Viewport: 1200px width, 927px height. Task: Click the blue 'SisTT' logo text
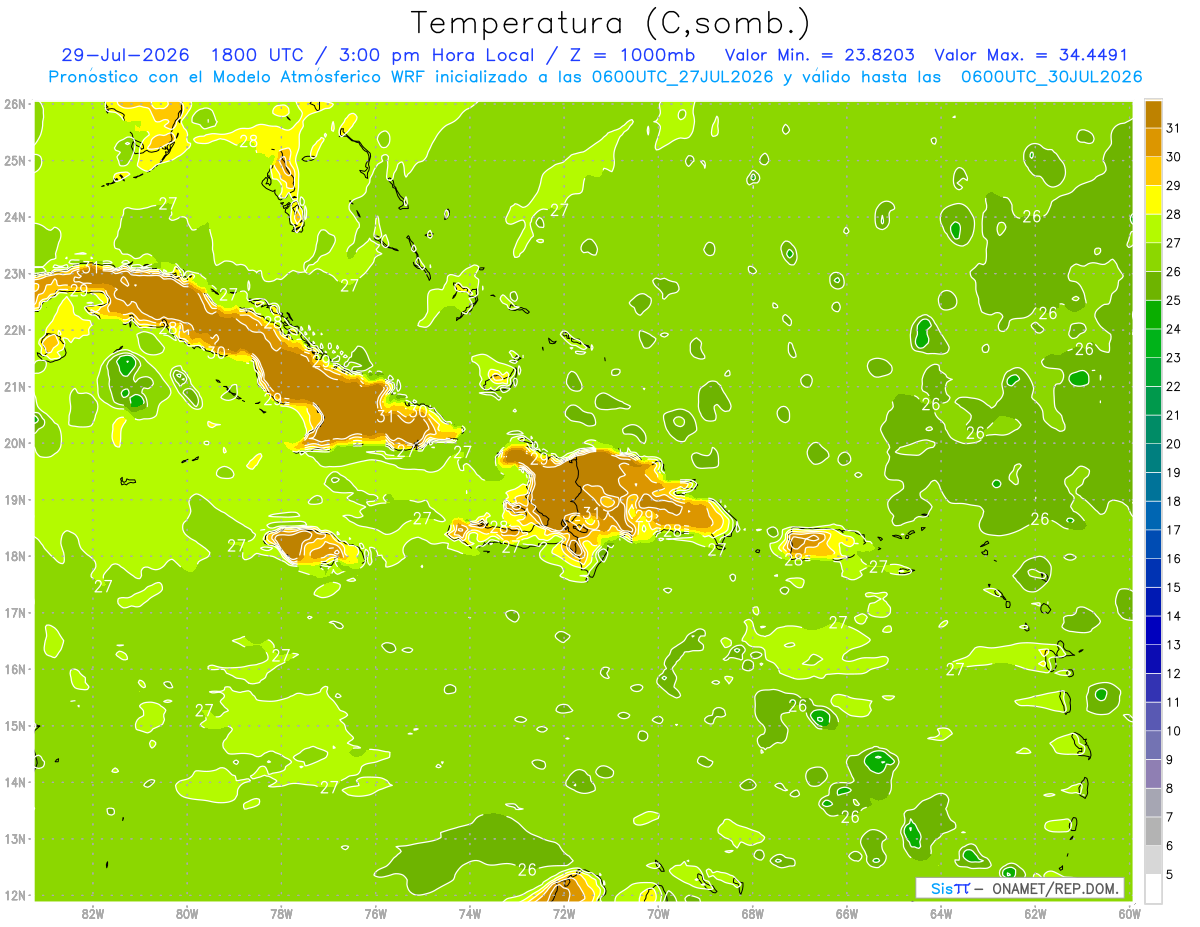tap(950, 888)
